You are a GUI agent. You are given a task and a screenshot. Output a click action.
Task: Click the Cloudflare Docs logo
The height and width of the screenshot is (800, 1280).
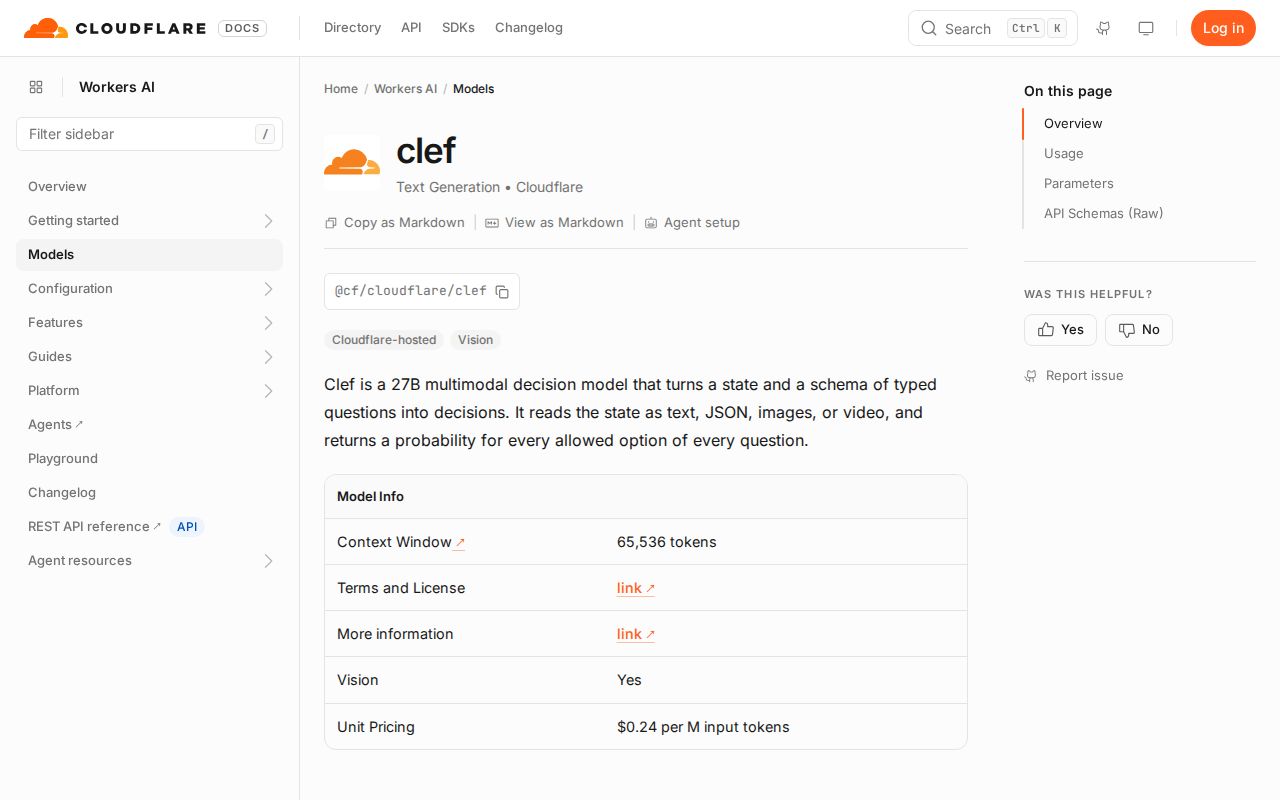(x=145, y=28)
